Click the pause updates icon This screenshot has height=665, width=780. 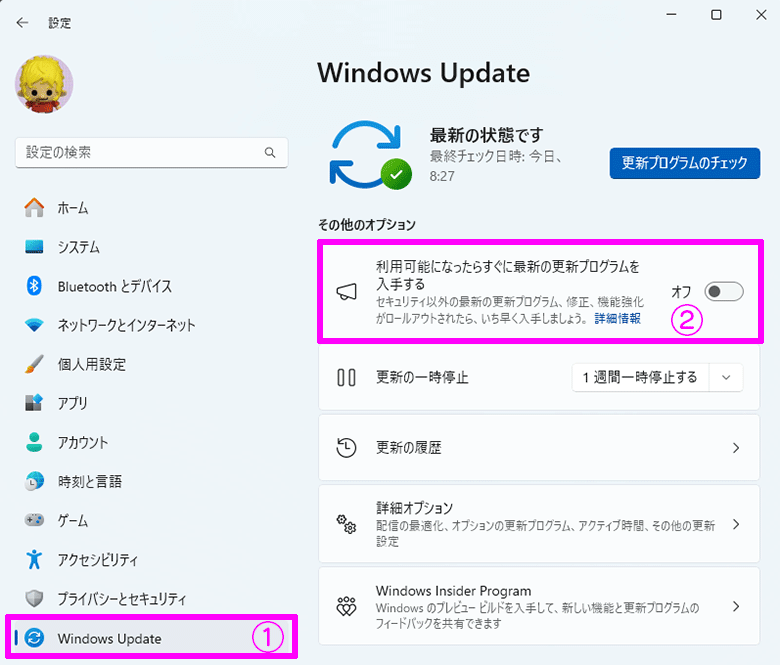pos(346,378)
